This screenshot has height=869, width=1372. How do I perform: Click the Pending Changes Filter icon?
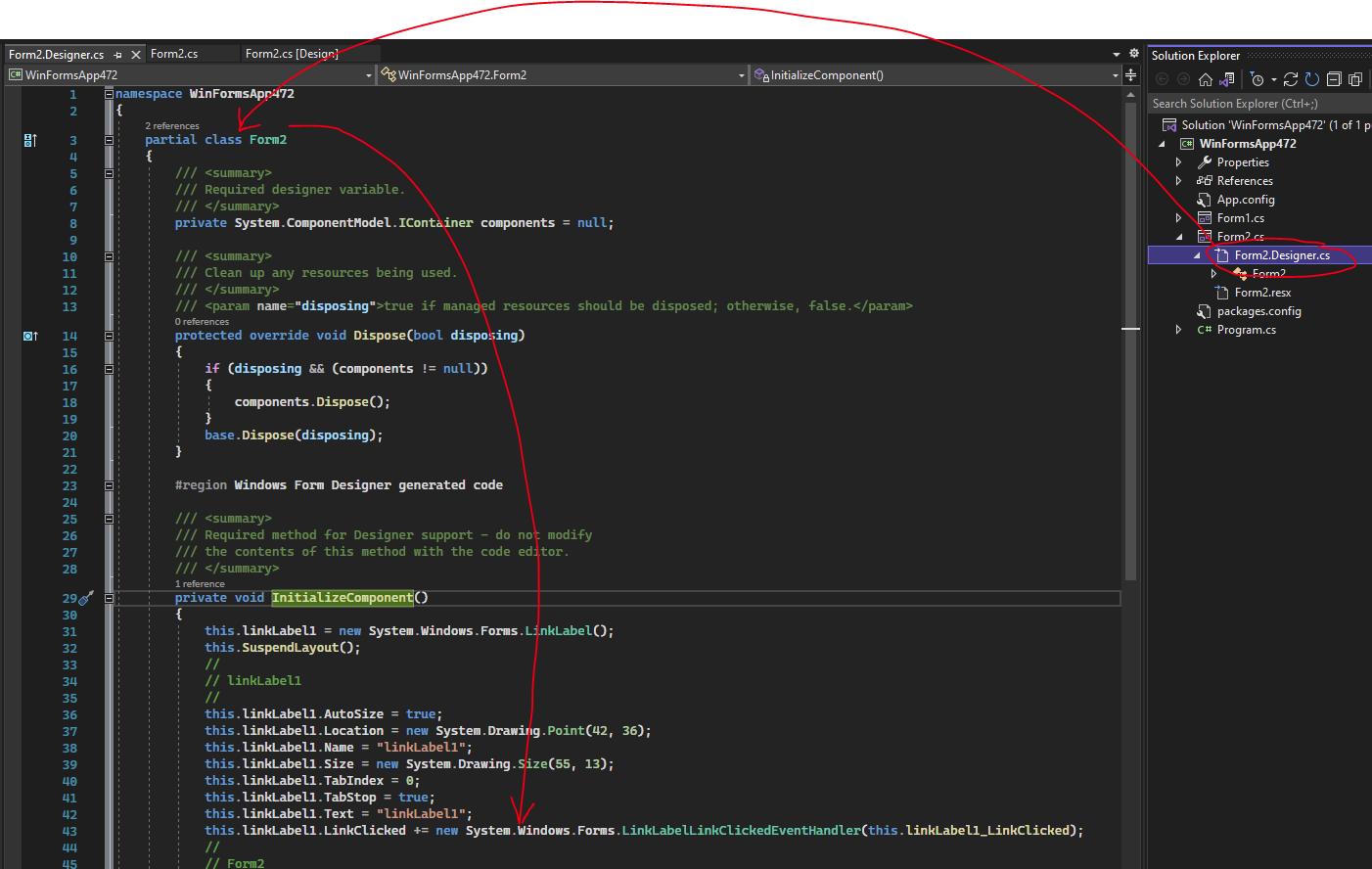click(1258, 79)
